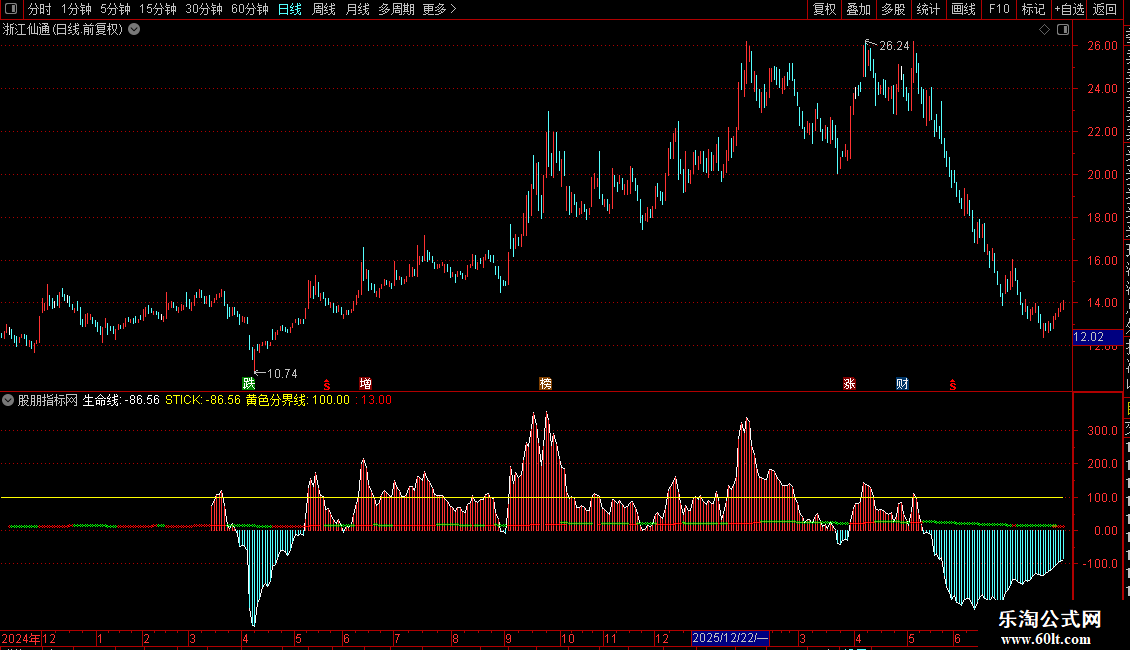Image resolution: width=1130 pixels, height=650 pixels.
Task: Add the stock via +自选
Action: coord(1069,9)
